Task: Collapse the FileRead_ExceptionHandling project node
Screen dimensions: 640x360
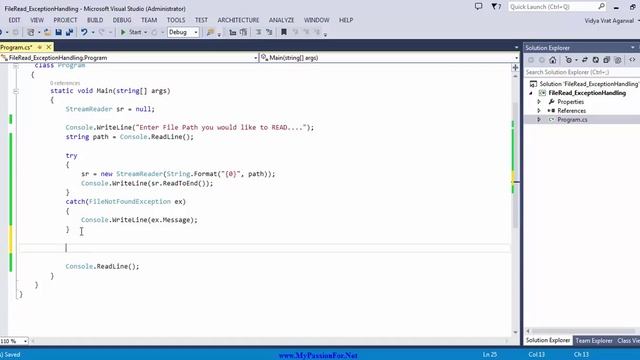Action: point(531,93)
